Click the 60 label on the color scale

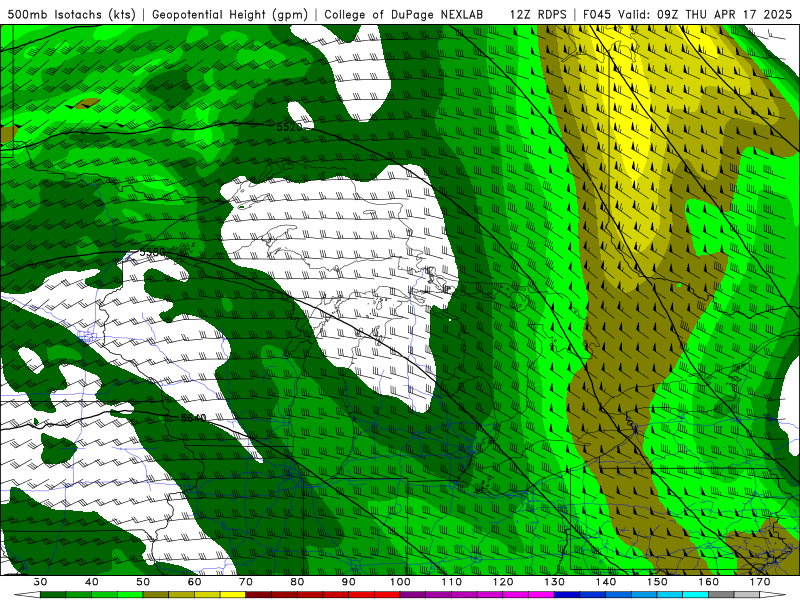(x=194, y=582)
